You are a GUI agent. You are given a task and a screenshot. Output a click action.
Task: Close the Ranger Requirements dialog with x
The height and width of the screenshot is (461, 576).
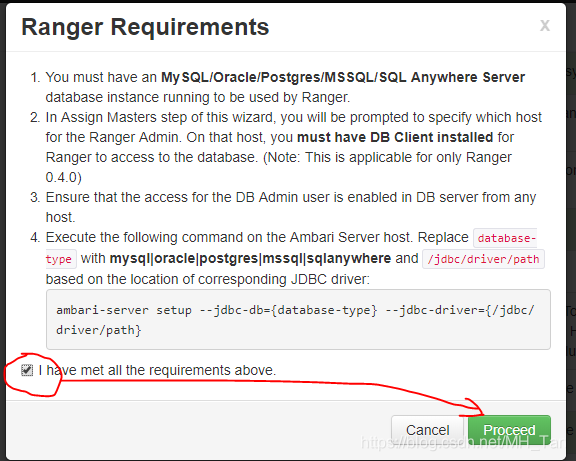coord(545,26)
